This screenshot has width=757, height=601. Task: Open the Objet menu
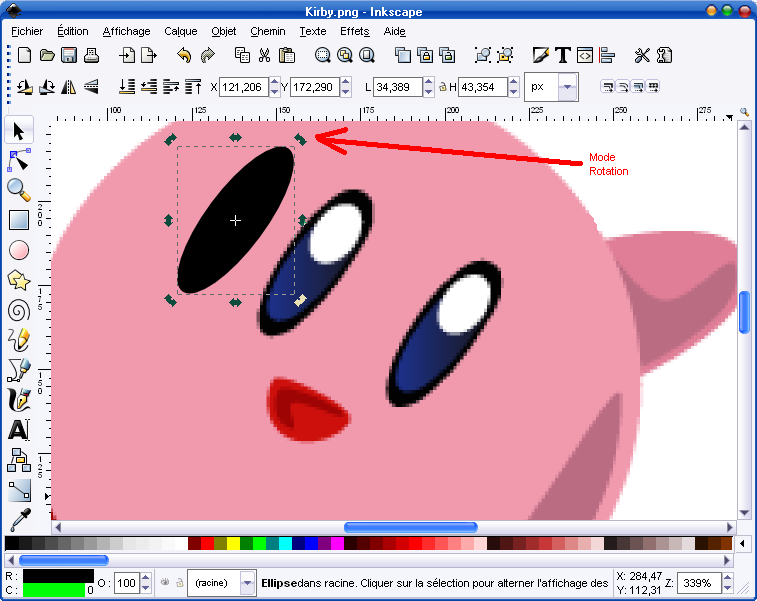(224, 31)
